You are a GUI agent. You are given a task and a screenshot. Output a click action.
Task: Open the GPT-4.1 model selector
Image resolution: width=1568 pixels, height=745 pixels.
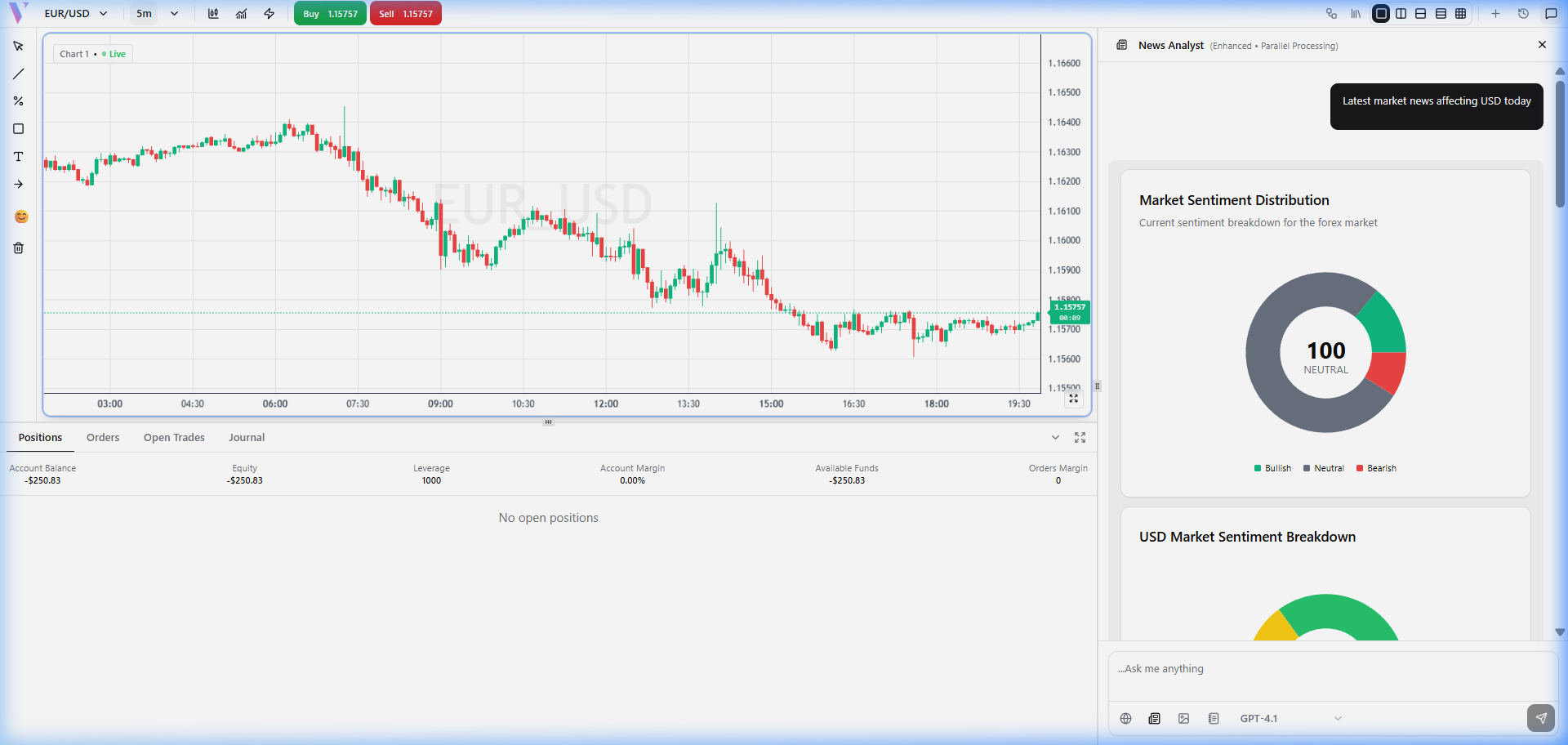(1290, 719)
